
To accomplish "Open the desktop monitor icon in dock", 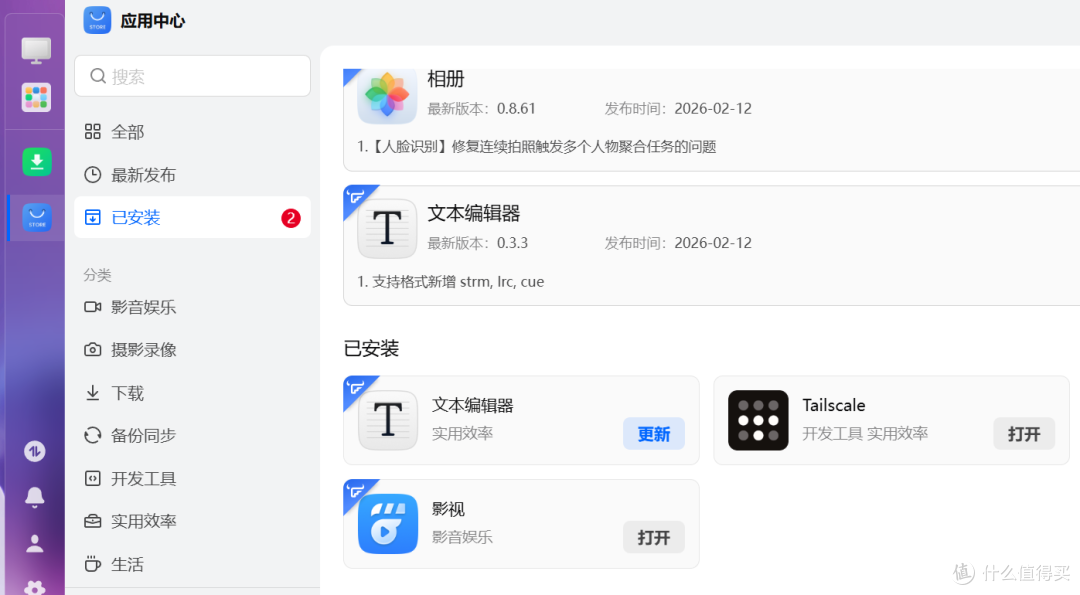I will pos(36,51).
